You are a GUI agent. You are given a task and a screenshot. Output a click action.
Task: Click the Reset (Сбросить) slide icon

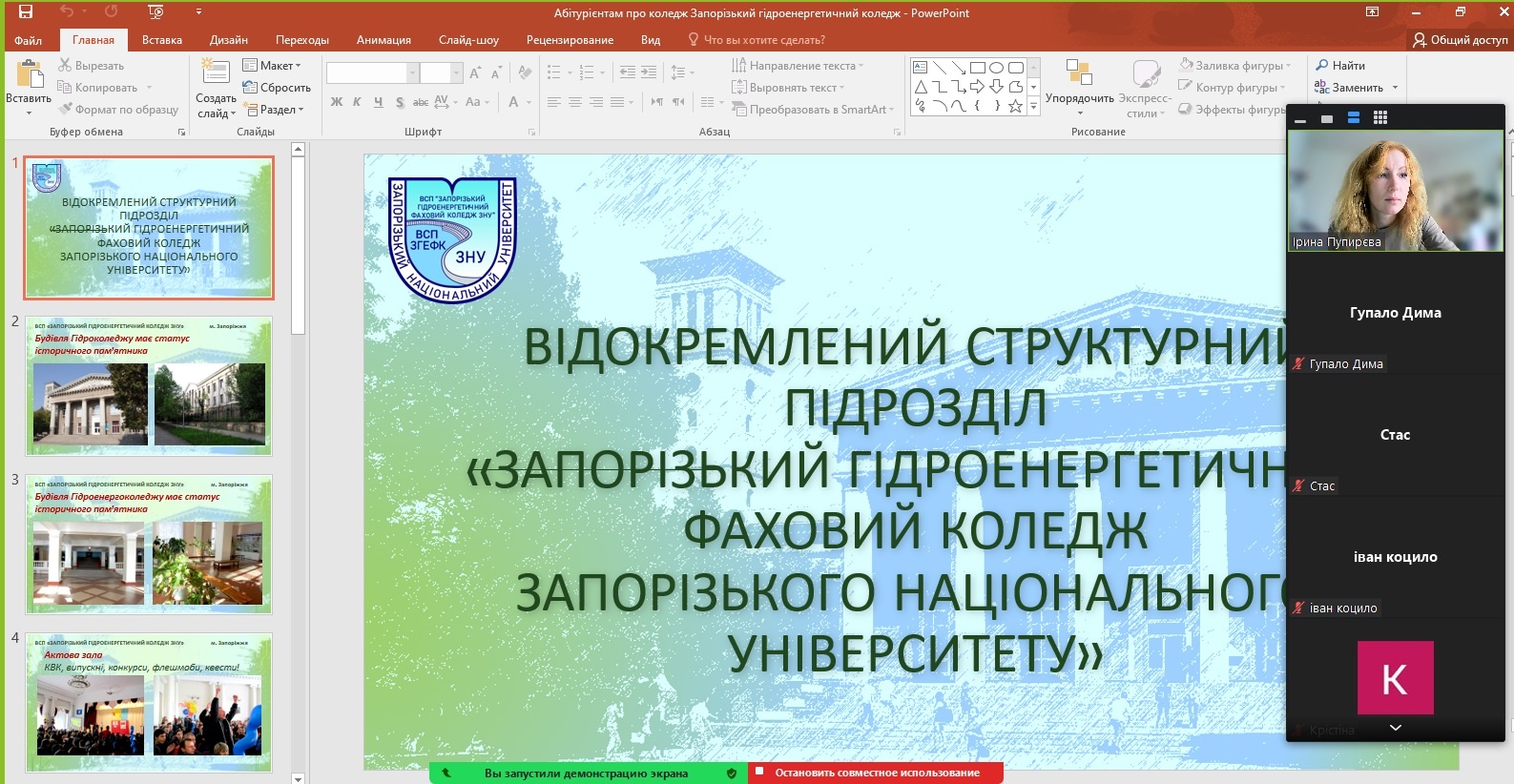(250, 87)
